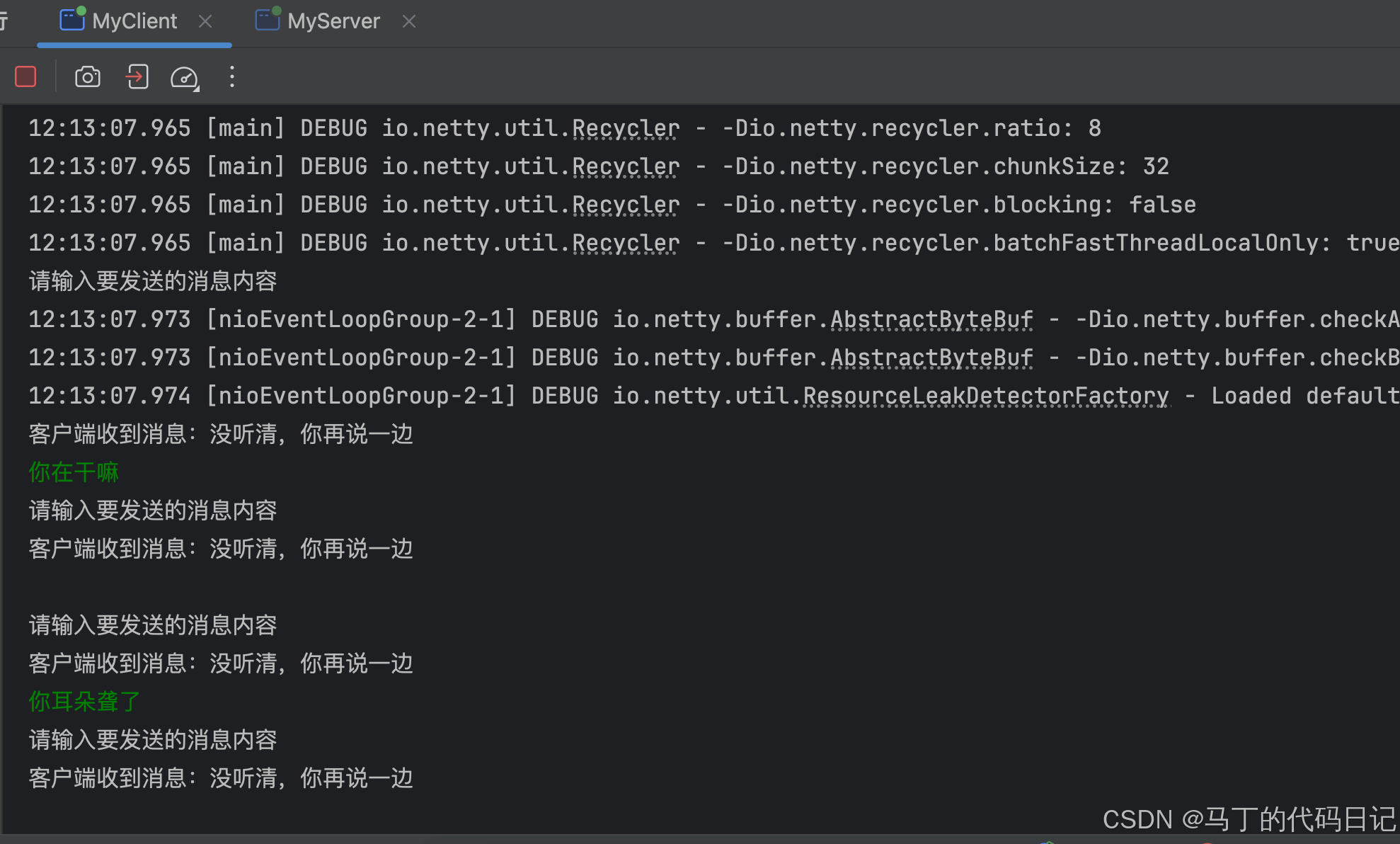Open Recycler link on ratio line
The width and height of the screenshot is (1400, 844).
coord(626,128)
